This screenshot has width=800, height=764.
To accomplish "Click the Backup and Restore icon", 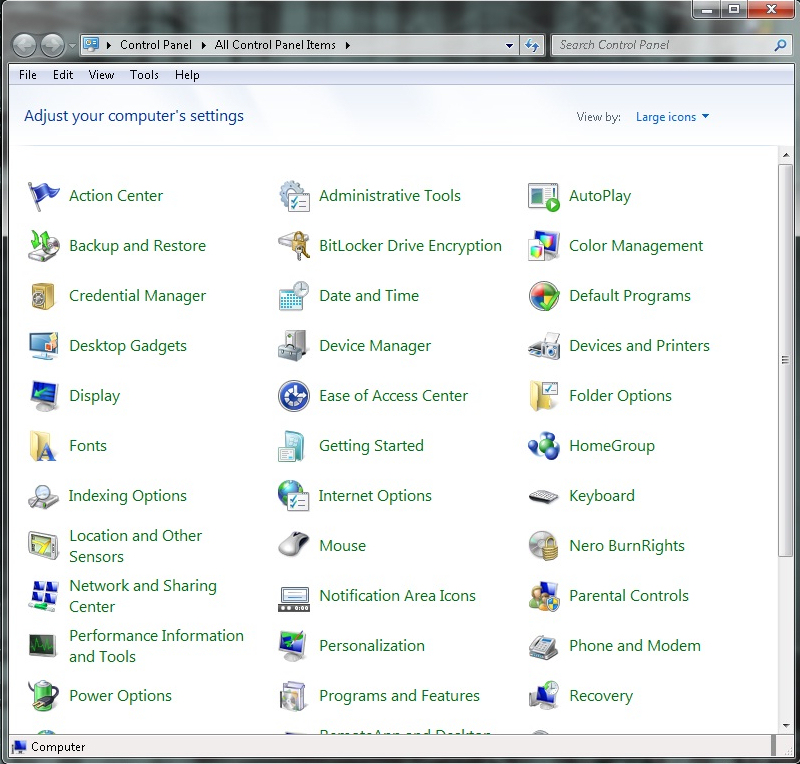I will (x=43, y=246).
